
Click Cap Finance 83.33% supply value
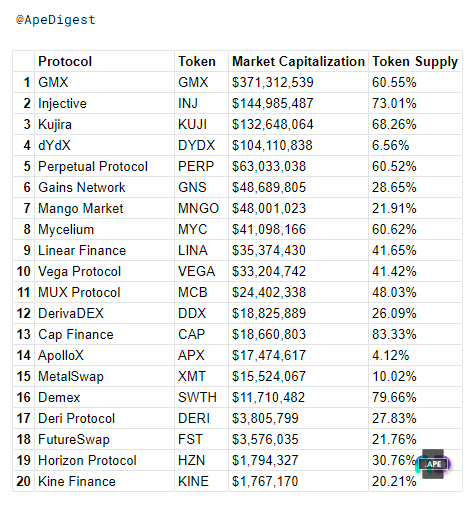coord(394,334)
